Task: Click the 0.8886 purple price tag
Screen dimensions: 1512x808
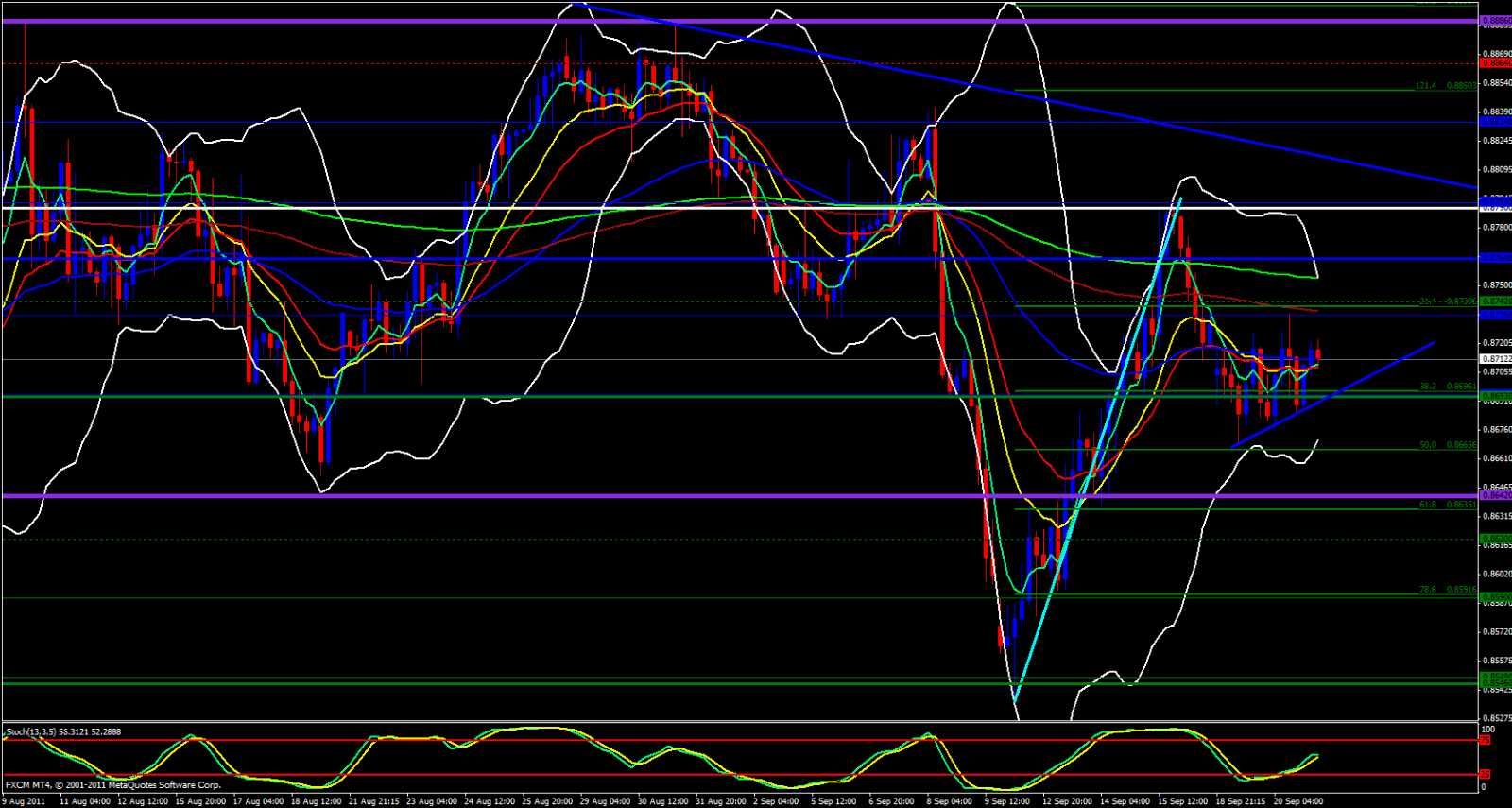Action: click(1494, 20)
